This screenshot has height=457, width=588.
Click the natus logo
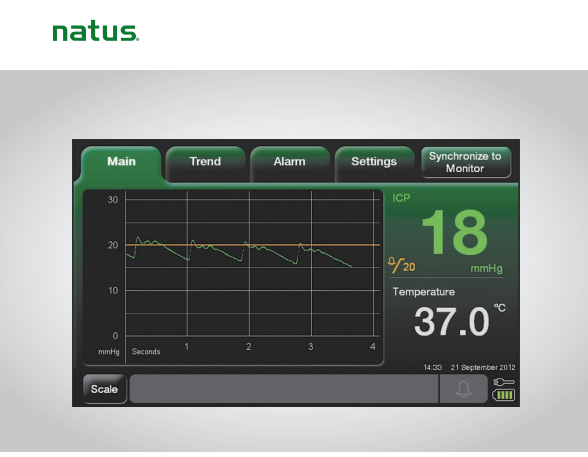click(x=96, y=33)
